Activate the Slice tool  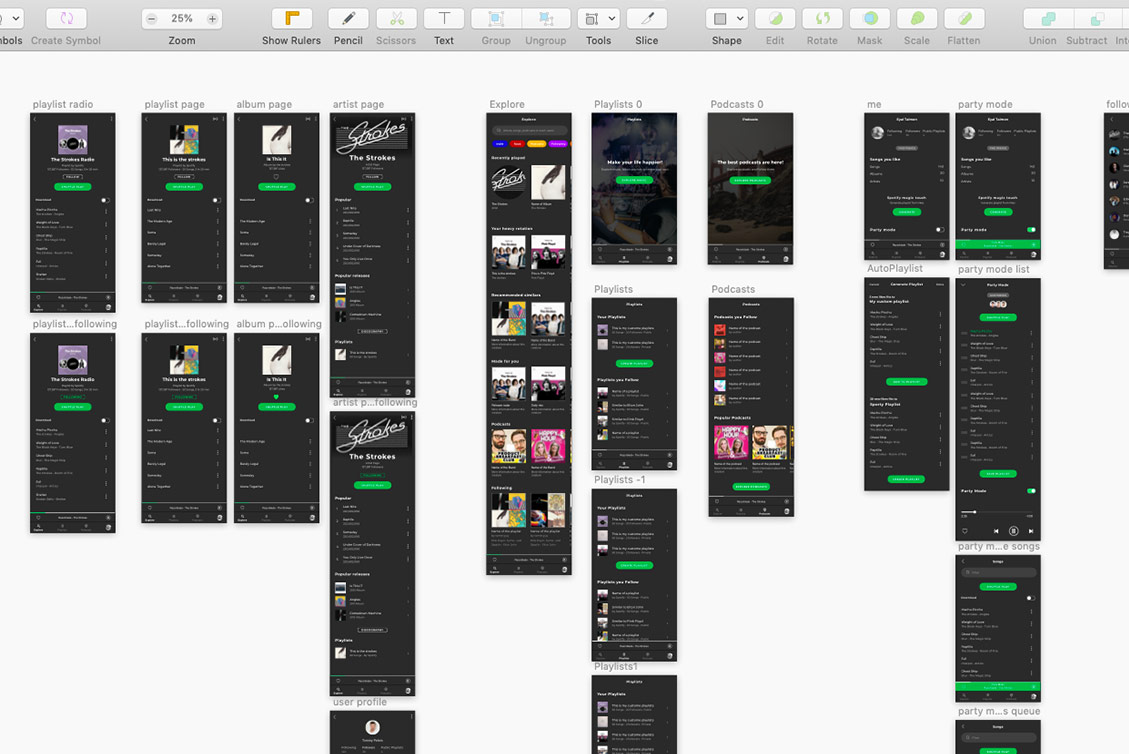coord(646,19)
